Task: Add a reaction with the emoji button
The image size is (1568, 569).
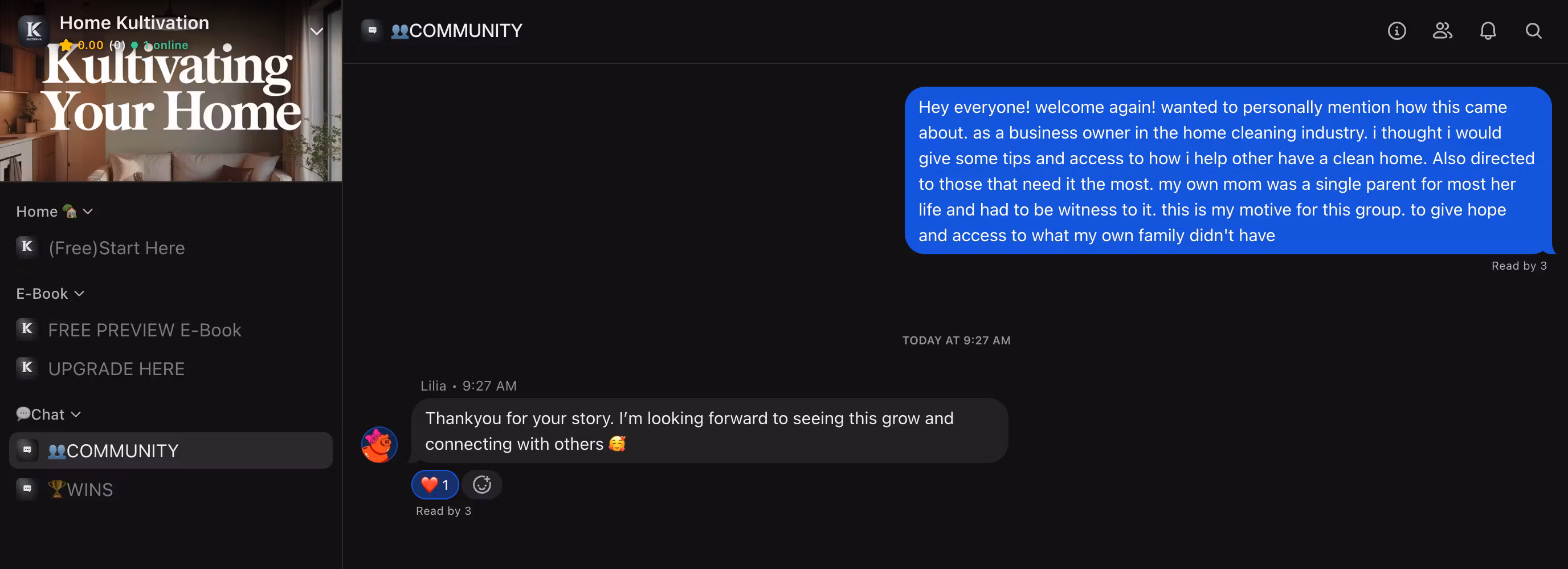Action: [482, 485]
